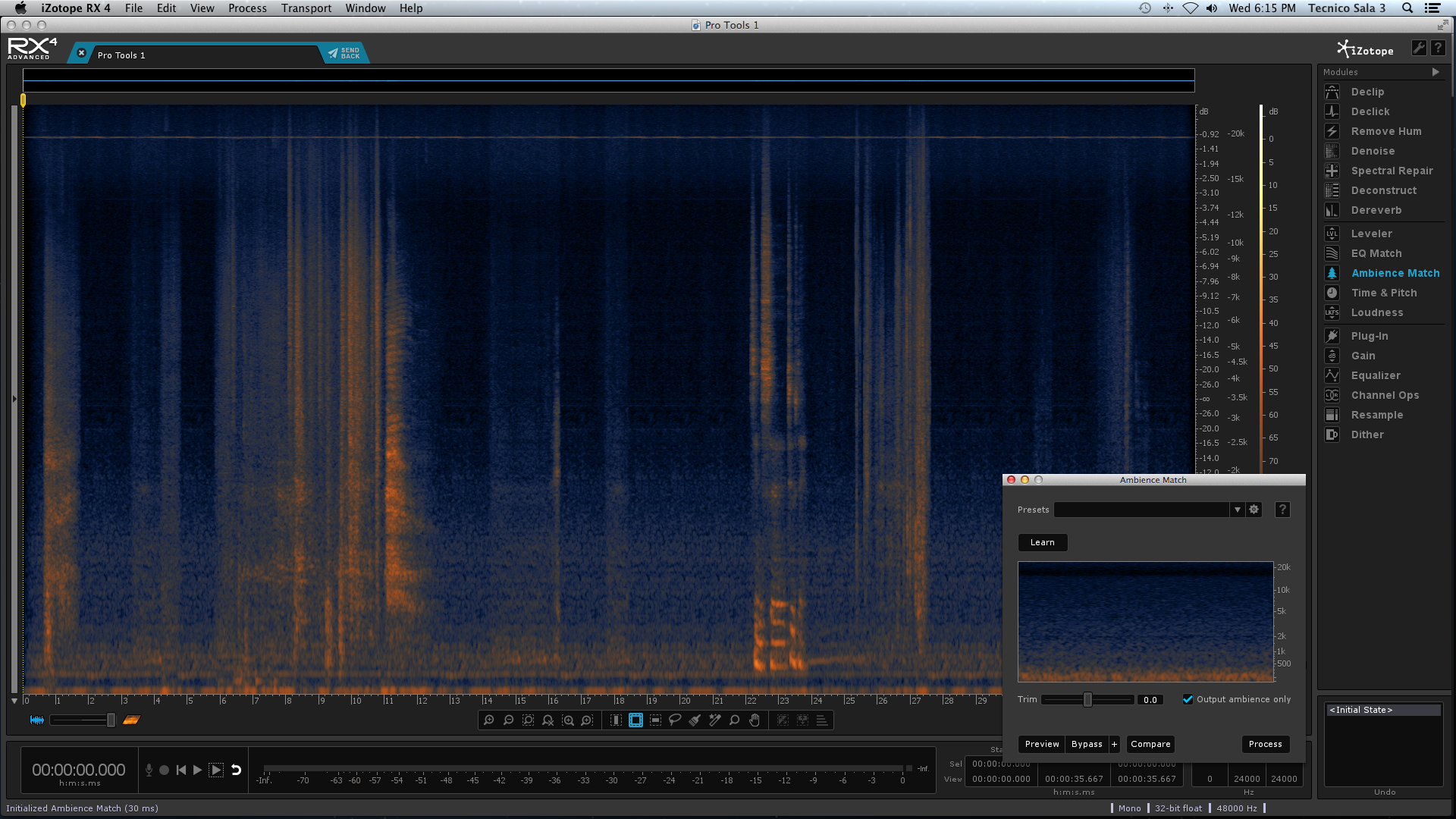Toggle loop playback button
Image resolution: width=1456 pixels, height=819 pixels.
coord(236,770)
